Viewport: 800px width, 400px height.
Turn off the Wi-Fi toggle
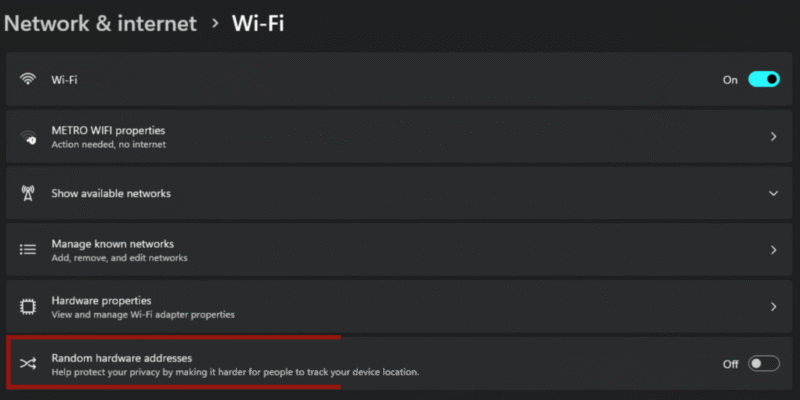pyautogui.click(x=763, y=79)
